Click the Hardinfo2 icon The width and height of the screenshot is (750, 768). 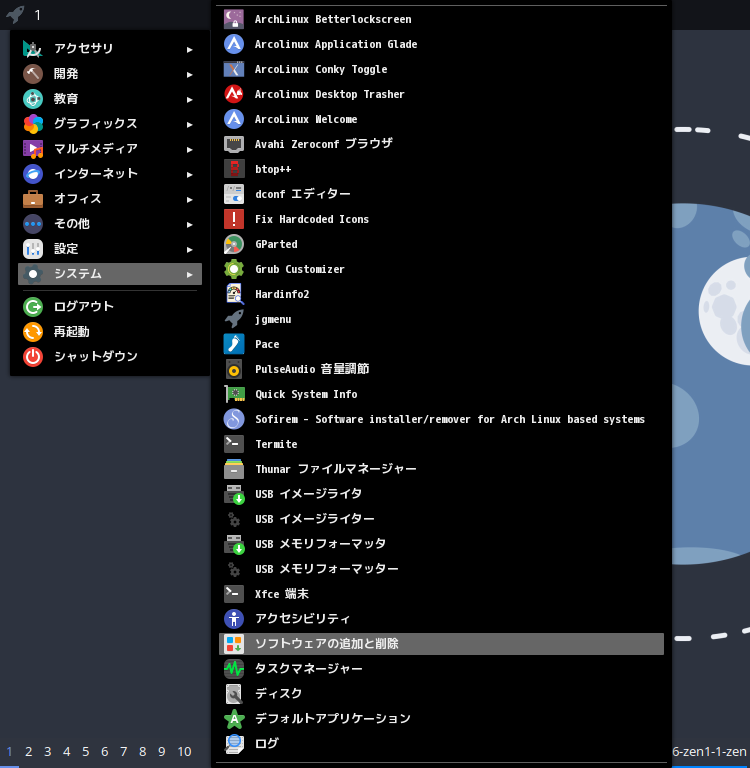pos(234,294)
